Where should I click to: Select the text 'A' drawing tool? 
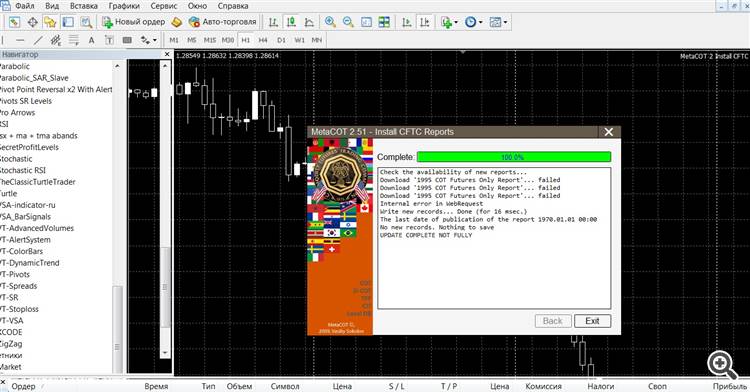[x=91, y=40]
